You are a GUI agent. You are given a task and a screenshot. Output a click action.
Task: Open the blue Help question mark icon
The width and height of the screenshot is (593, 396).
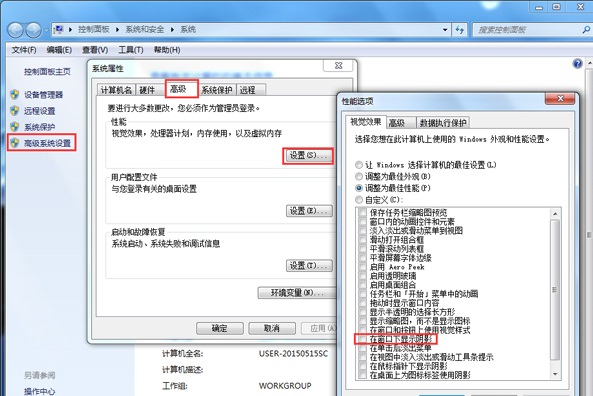coord(577,64)
